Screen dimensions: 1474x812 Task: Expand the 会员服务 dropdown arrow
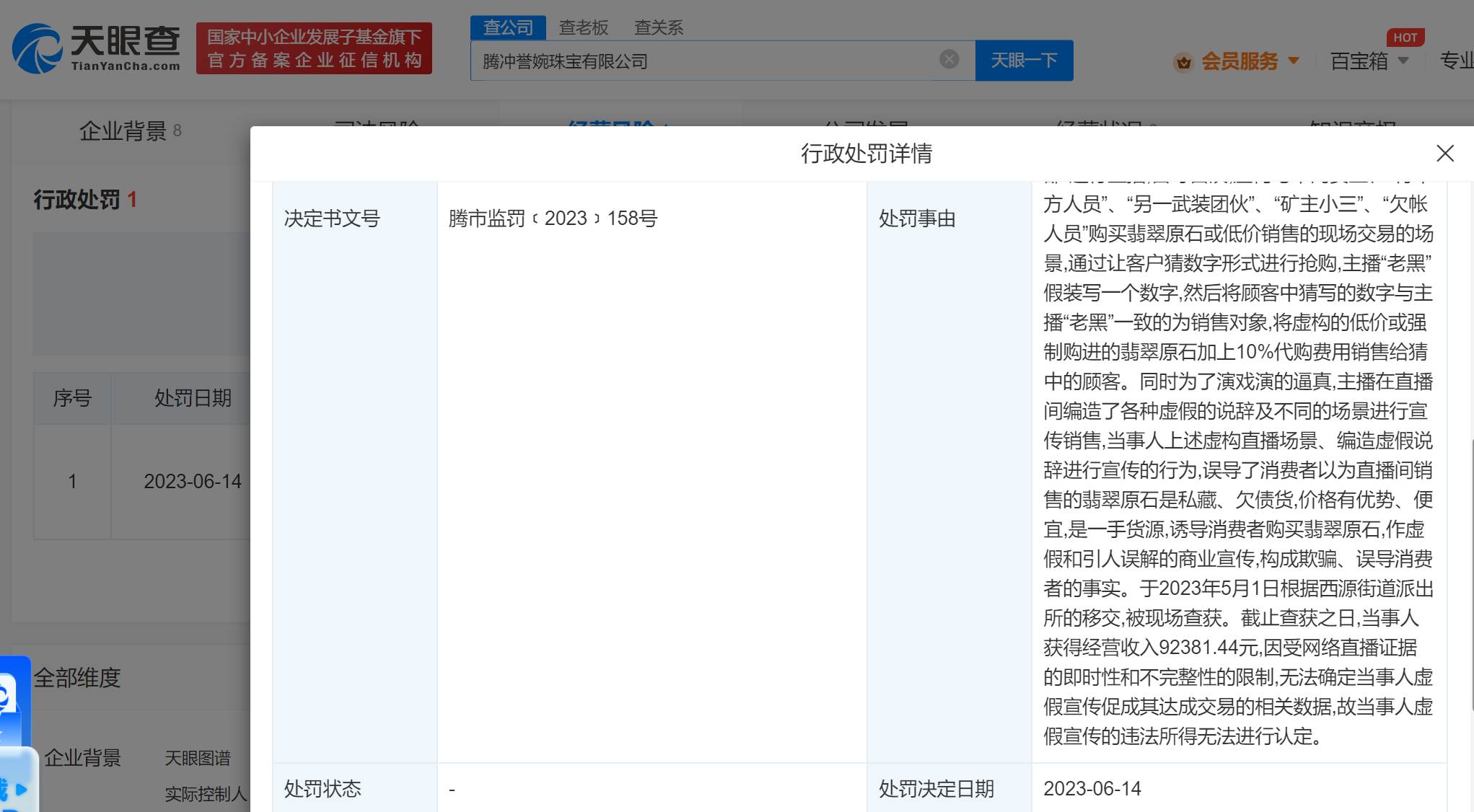[x=1294, y=61]
